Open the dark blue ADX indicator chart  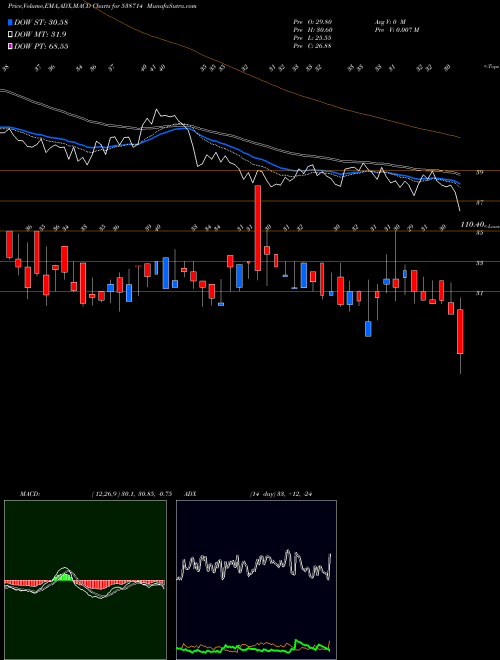click(x=256, y=580)
